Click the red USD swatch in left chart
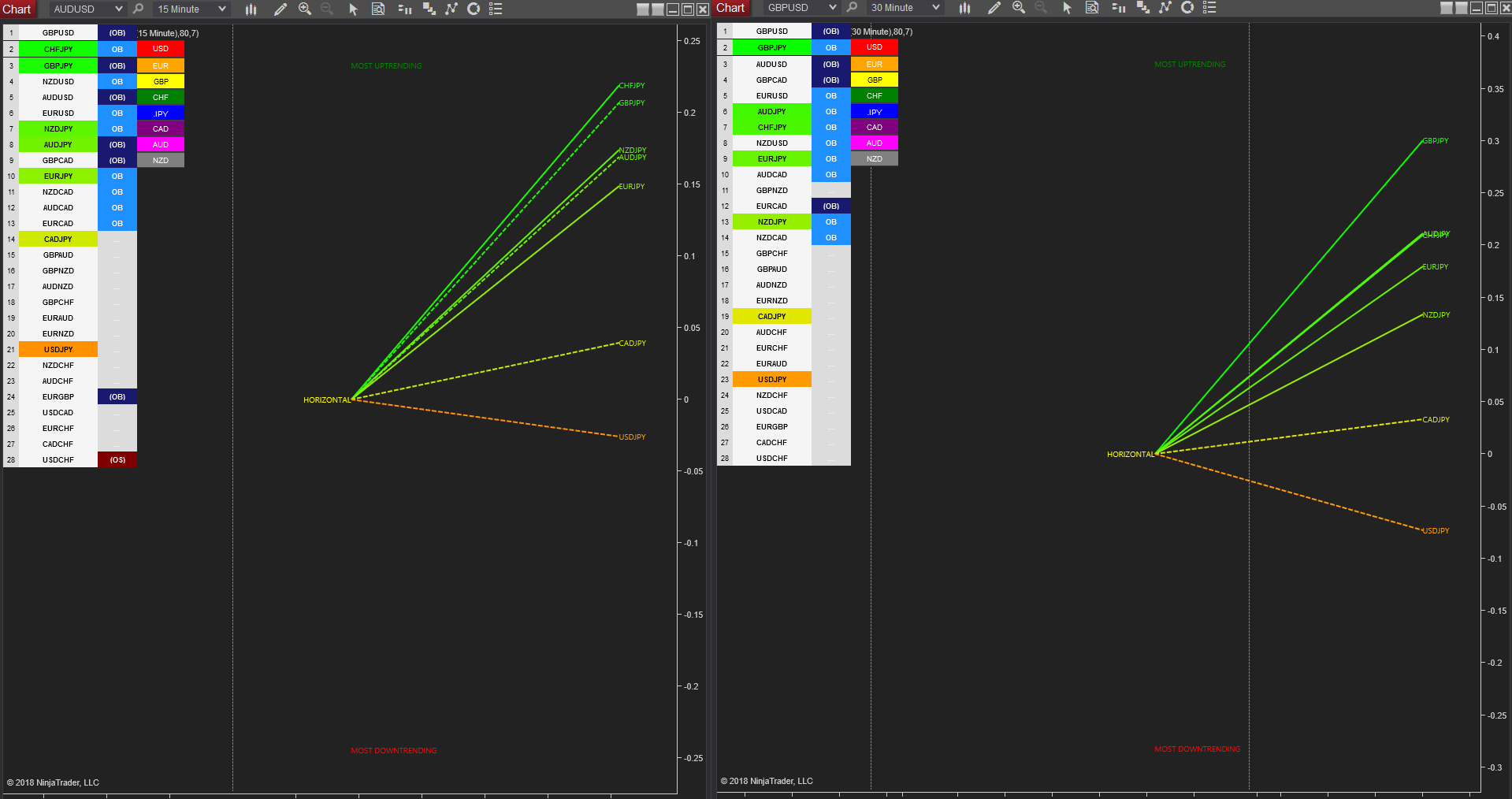Screen dimensions: 1512x799 (x=161, y=49)
